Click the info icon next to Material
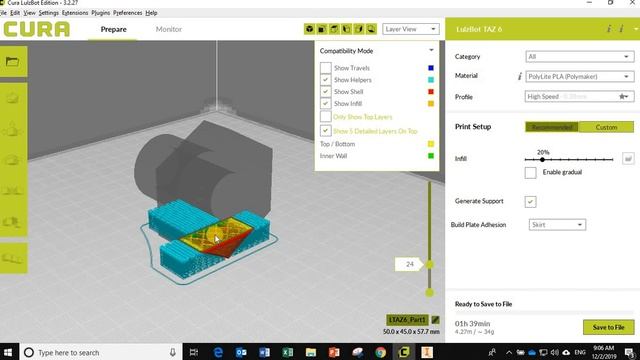The height and width of the screenshot is (360, 640). pos(520,76)
